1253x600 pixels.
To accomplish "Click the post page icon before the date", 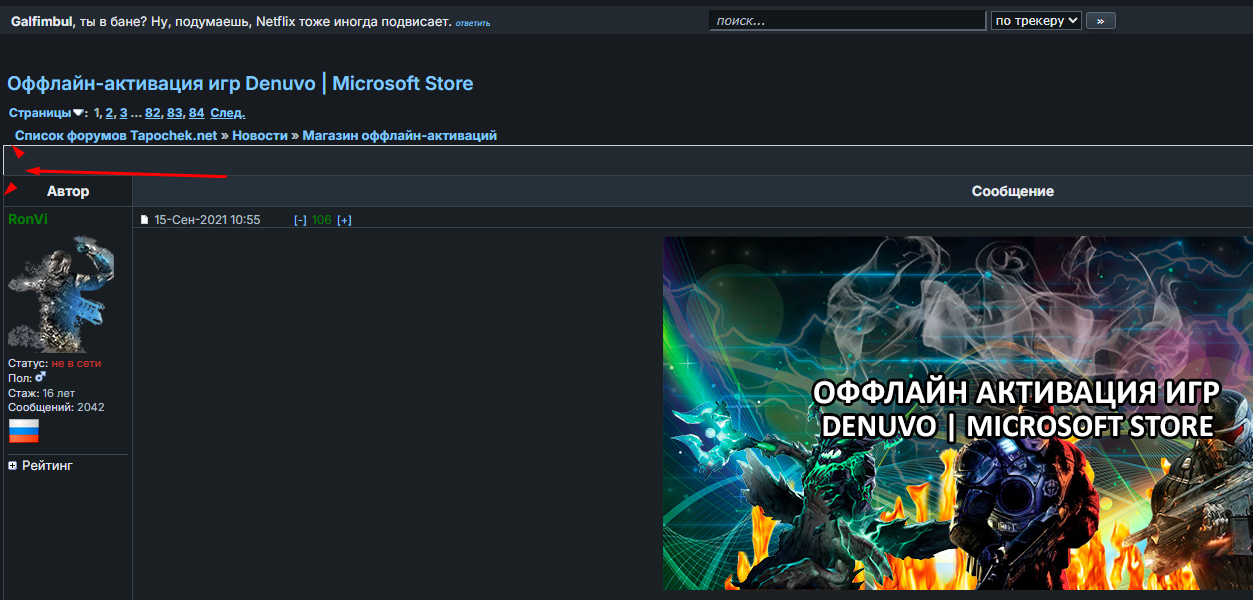I will pyautogui.click(x=144, y=220).
